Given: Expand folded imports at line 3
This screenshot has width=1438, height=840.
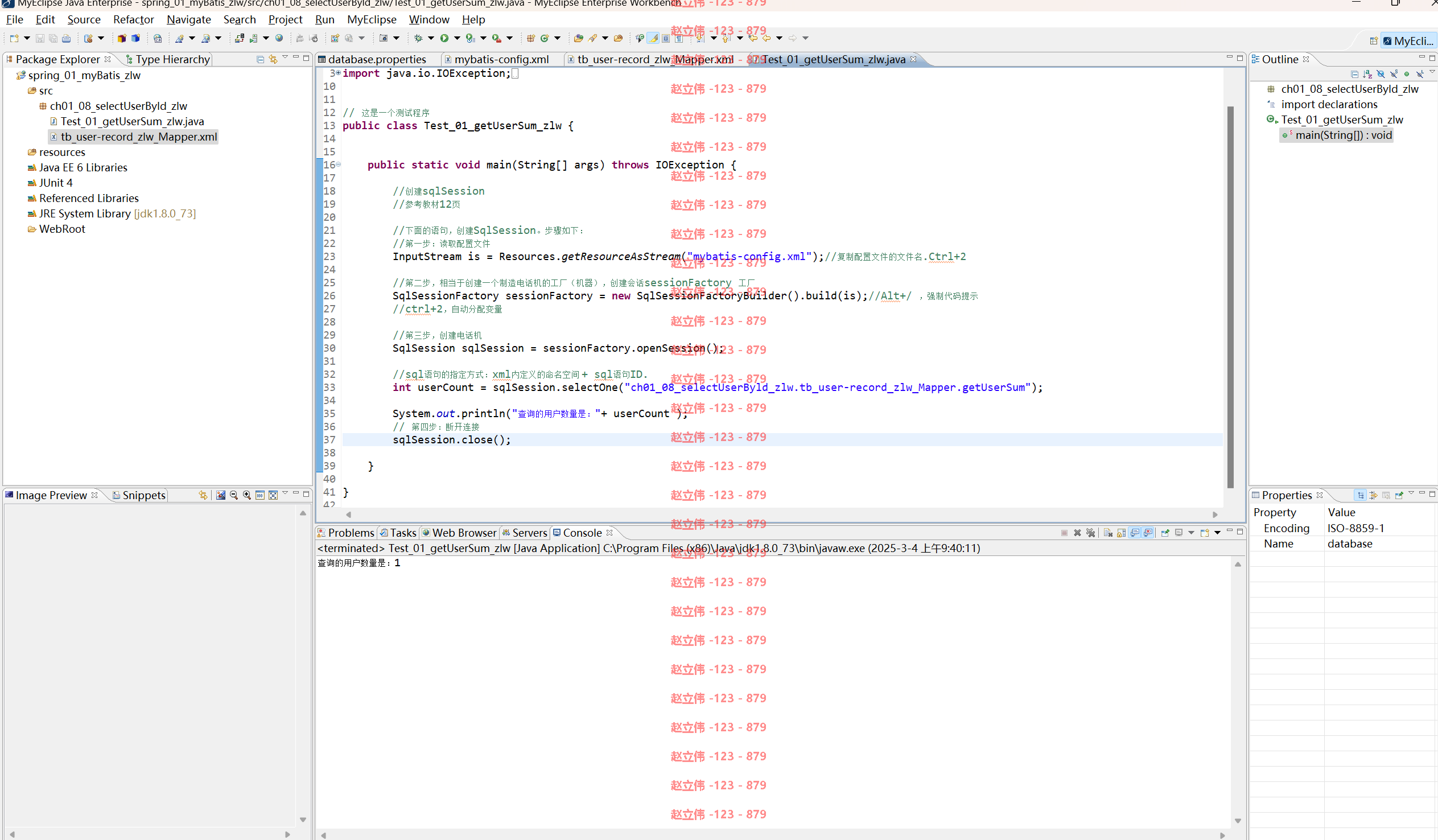Looking at the screenshot, I should (x=338, y=73).
